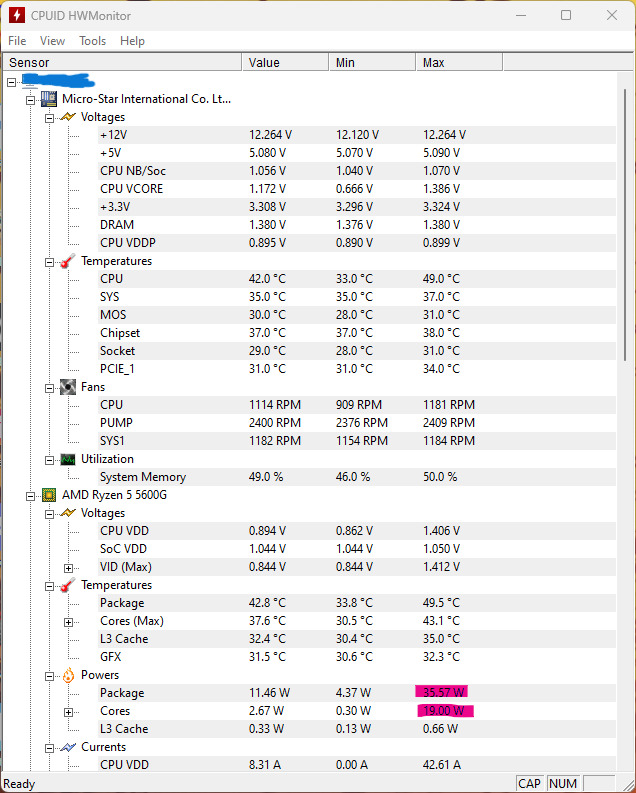Screen dimensions: 636x793
Task: Click the computer icon at tree root
Action: (29, 81)
